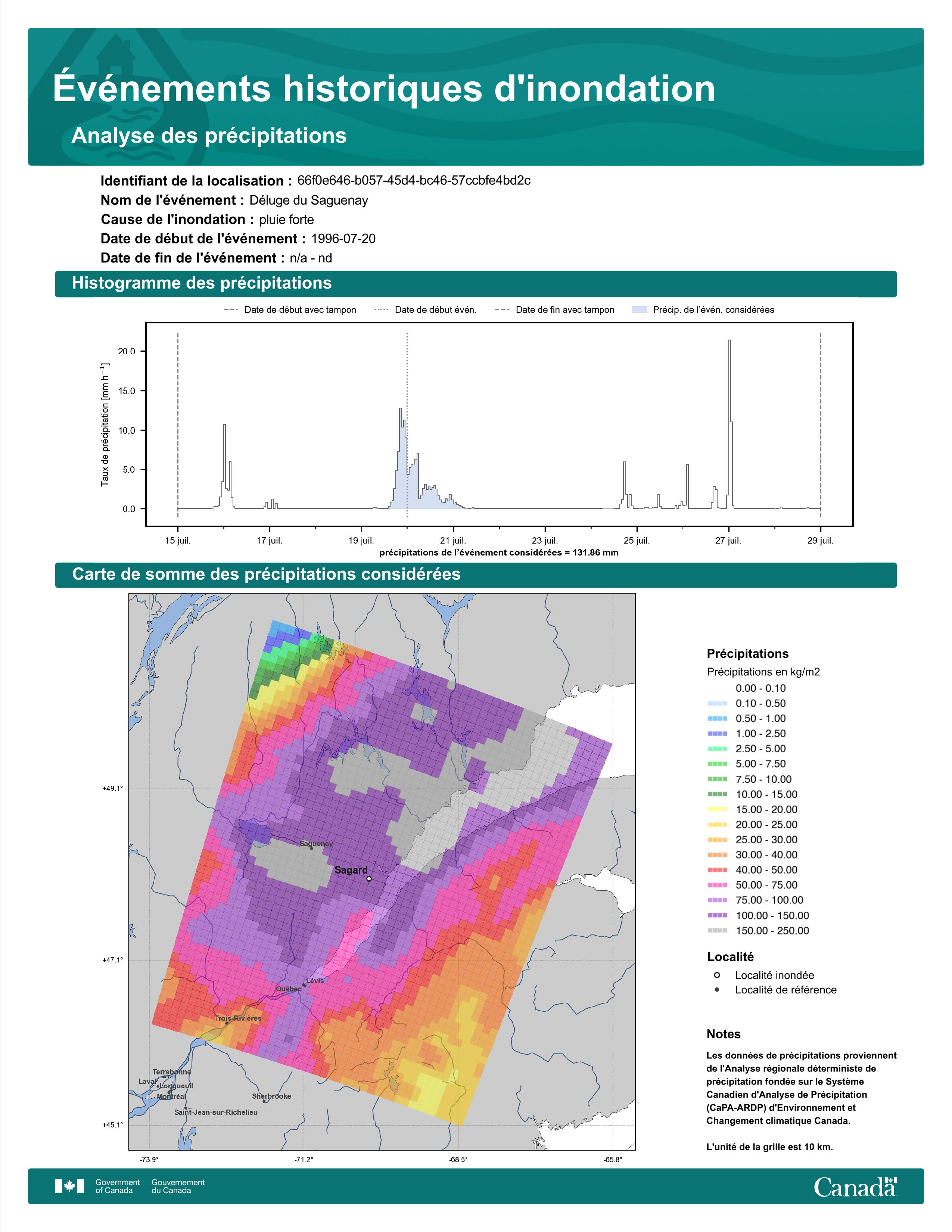Image resolution: width=952 pixels, height=1232 pixels.
Task: Click the Trois-Rivières locality dot on map
Action: click(x=227, y=1023)
